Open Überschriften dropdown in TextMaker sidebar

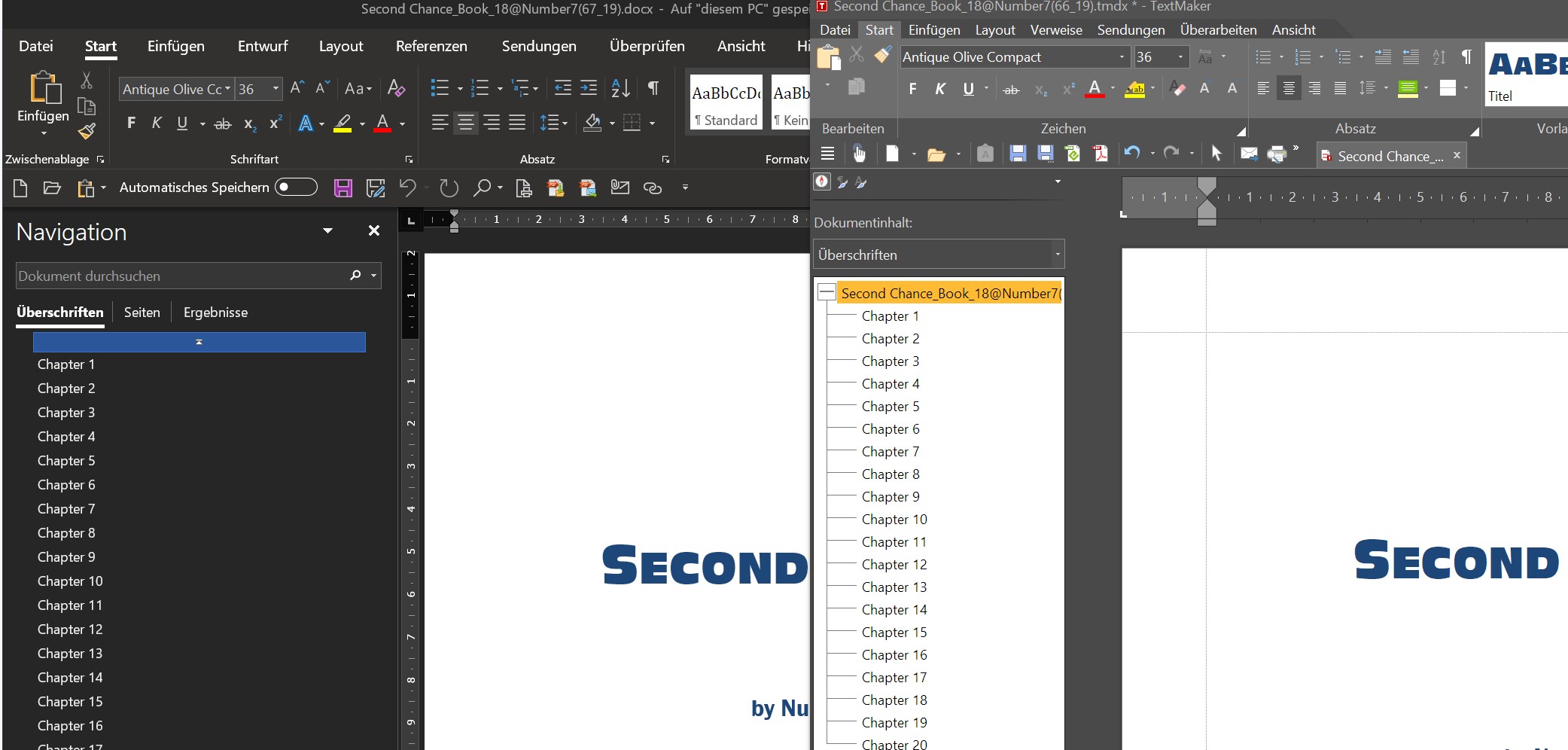[x=1058, y=255]
